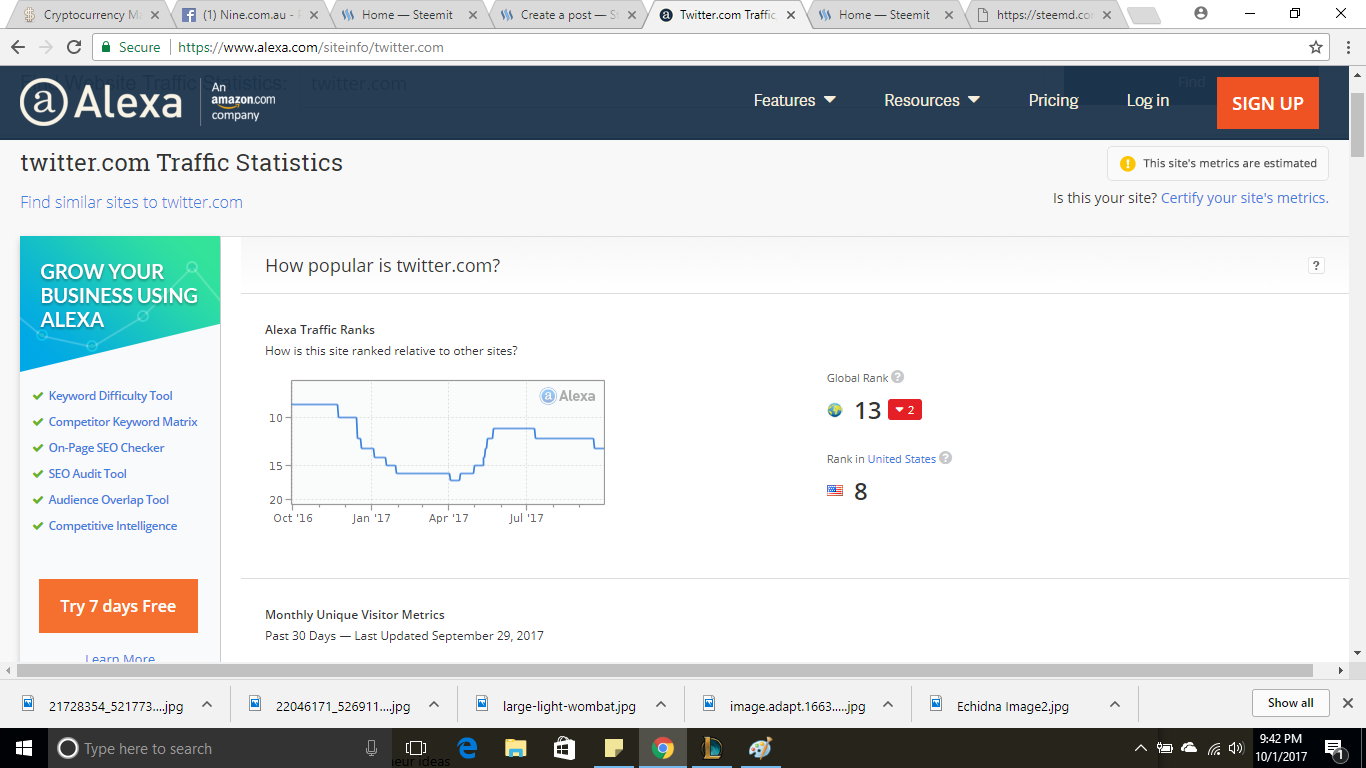This screenshot has height=768, width=1366.
Task: Open Find similar sites to twitter.com link
Action: 131,202
